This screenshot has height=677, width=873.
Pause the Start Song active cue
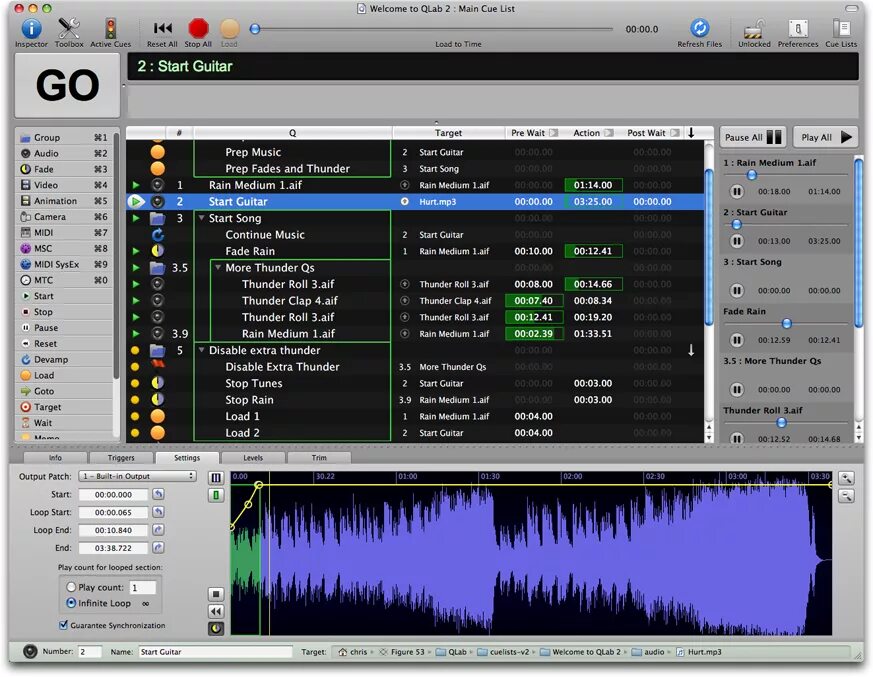pos(737,291)
